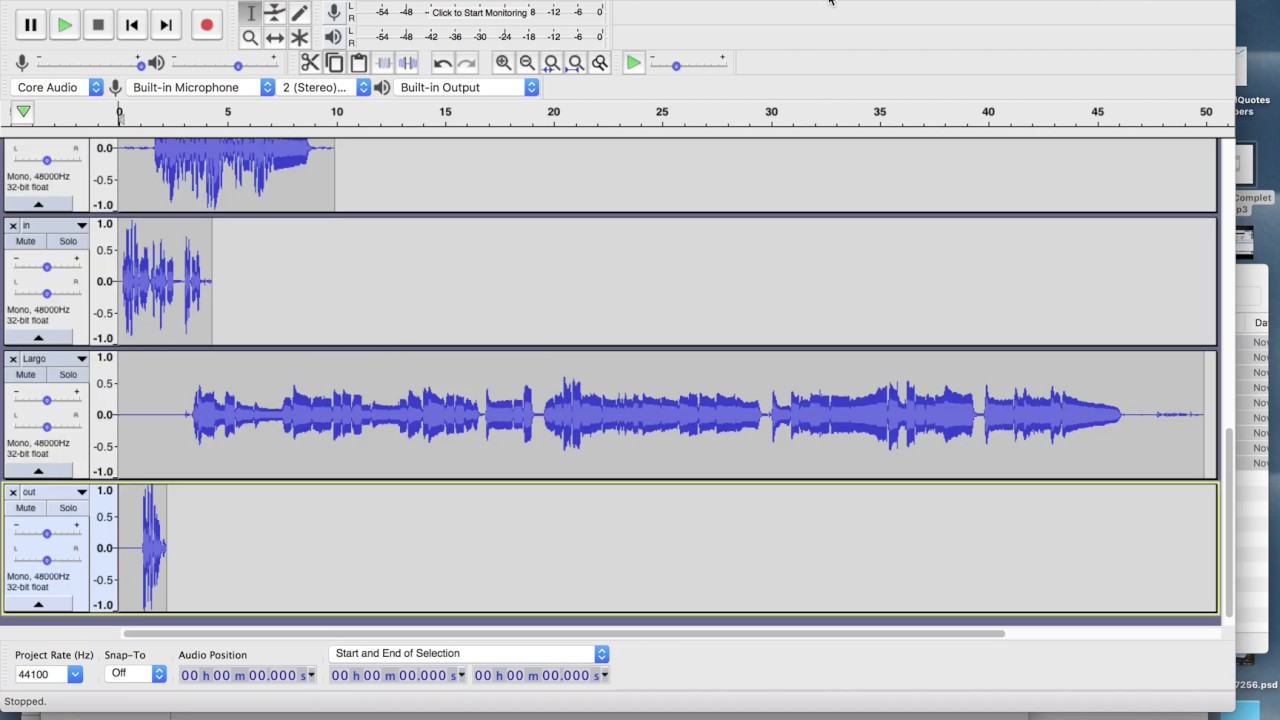Stop audio with the Stop button
The height and width of the screenshot is (720, 1280).
(98, 25)
